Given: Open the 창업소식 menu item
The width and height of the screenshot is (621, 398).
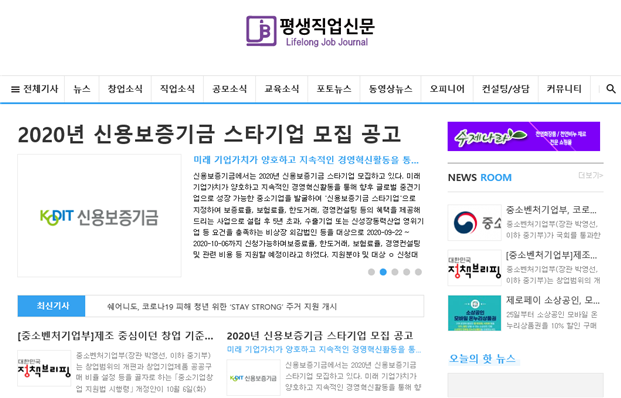Looking at the screenshot, I should pos(125,89).
